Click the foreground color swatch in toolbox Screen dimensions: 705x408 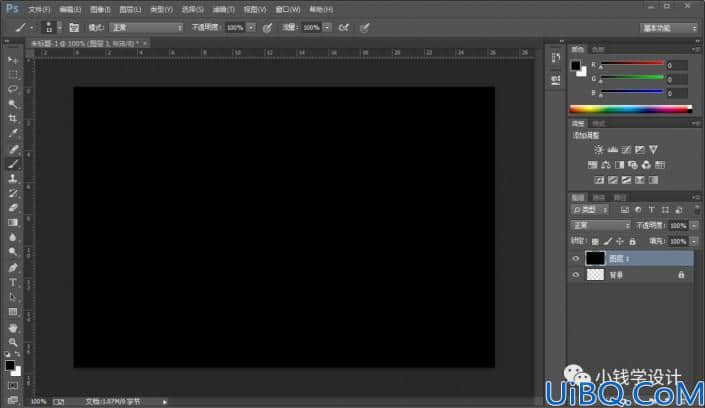coord(9,365)
